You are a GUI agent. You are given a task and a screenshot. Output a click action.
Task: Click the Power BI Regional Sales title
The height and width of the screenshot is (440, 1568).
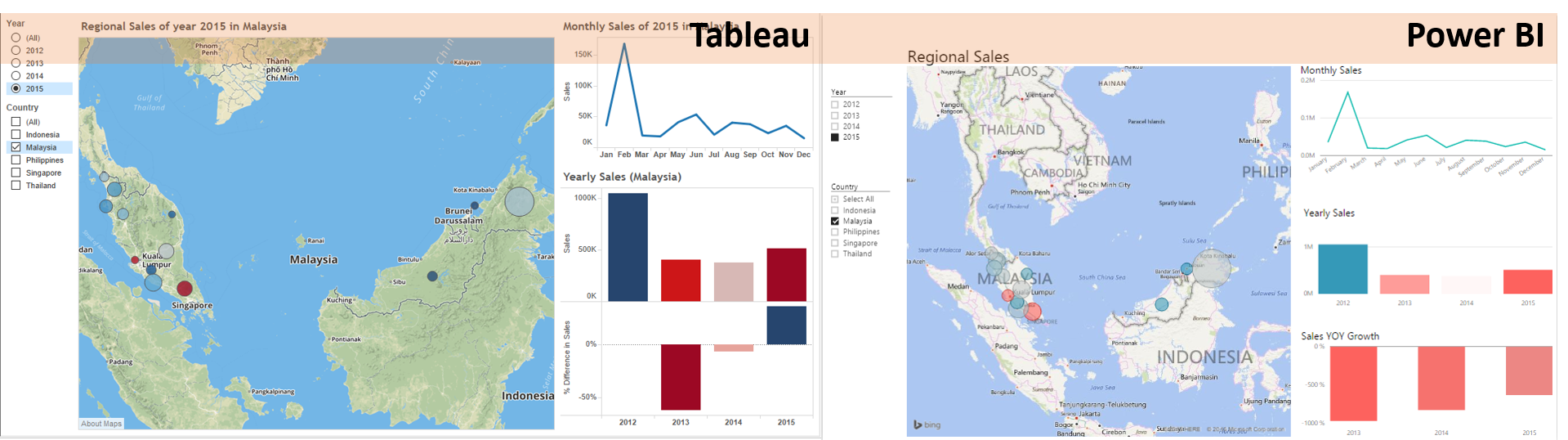tap(958, 56)
